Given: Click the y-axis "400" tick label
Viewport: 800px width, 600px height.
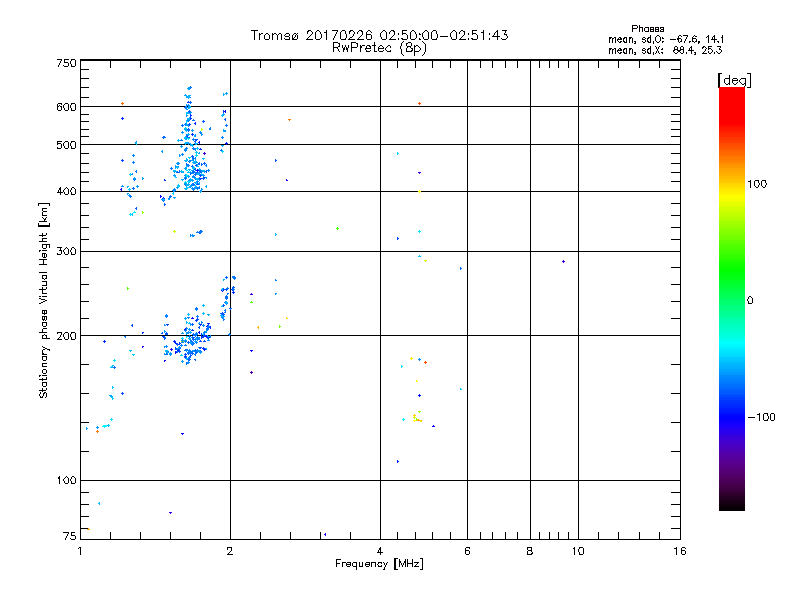Looking at the screenshot, I should point(66,191).
